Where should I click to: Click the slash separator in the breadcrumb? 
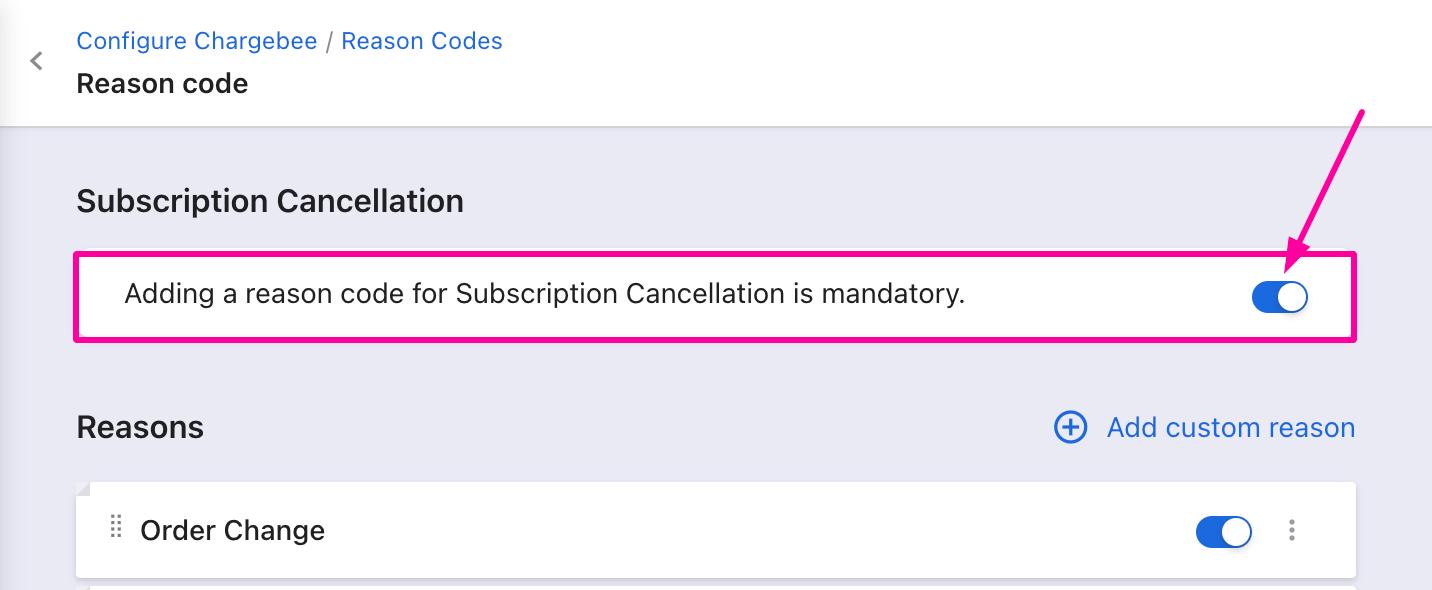coord(329,41)
